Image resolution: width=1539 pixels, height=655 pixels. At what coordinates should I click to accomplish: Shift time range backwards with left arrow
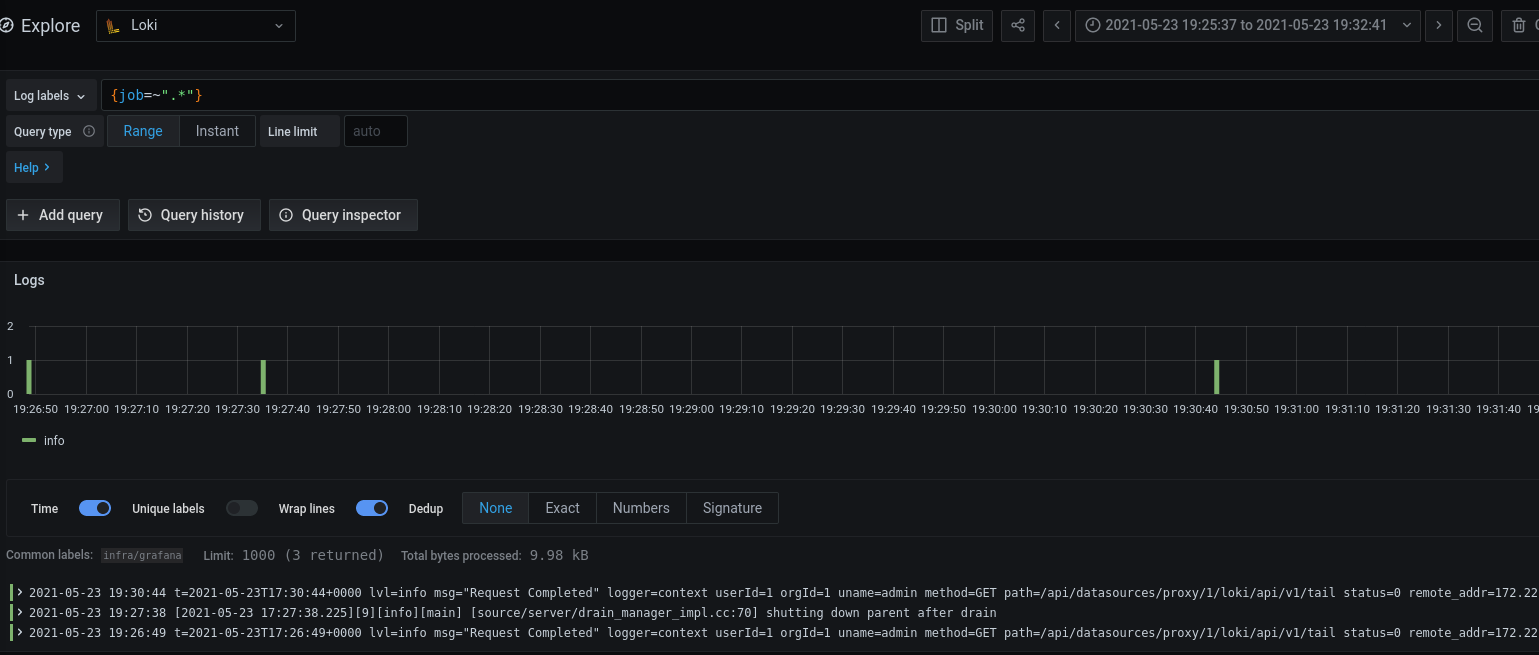[1057, 25]
